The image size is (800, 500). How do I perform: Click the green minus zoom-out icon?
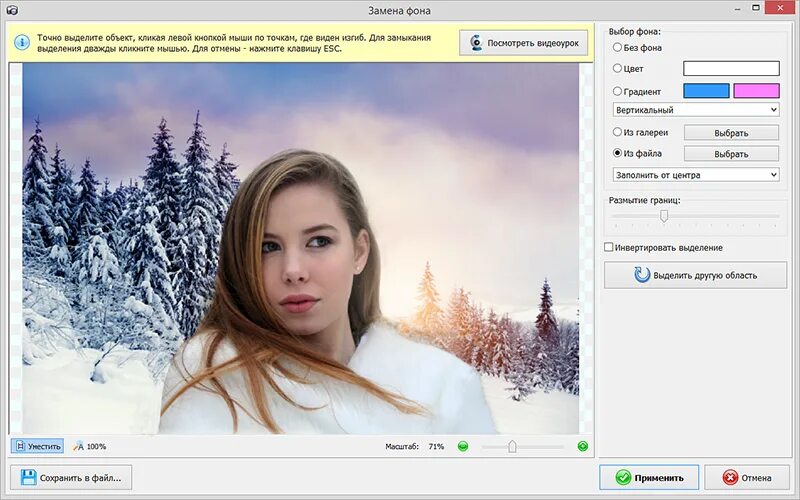[x=463, y=446]
